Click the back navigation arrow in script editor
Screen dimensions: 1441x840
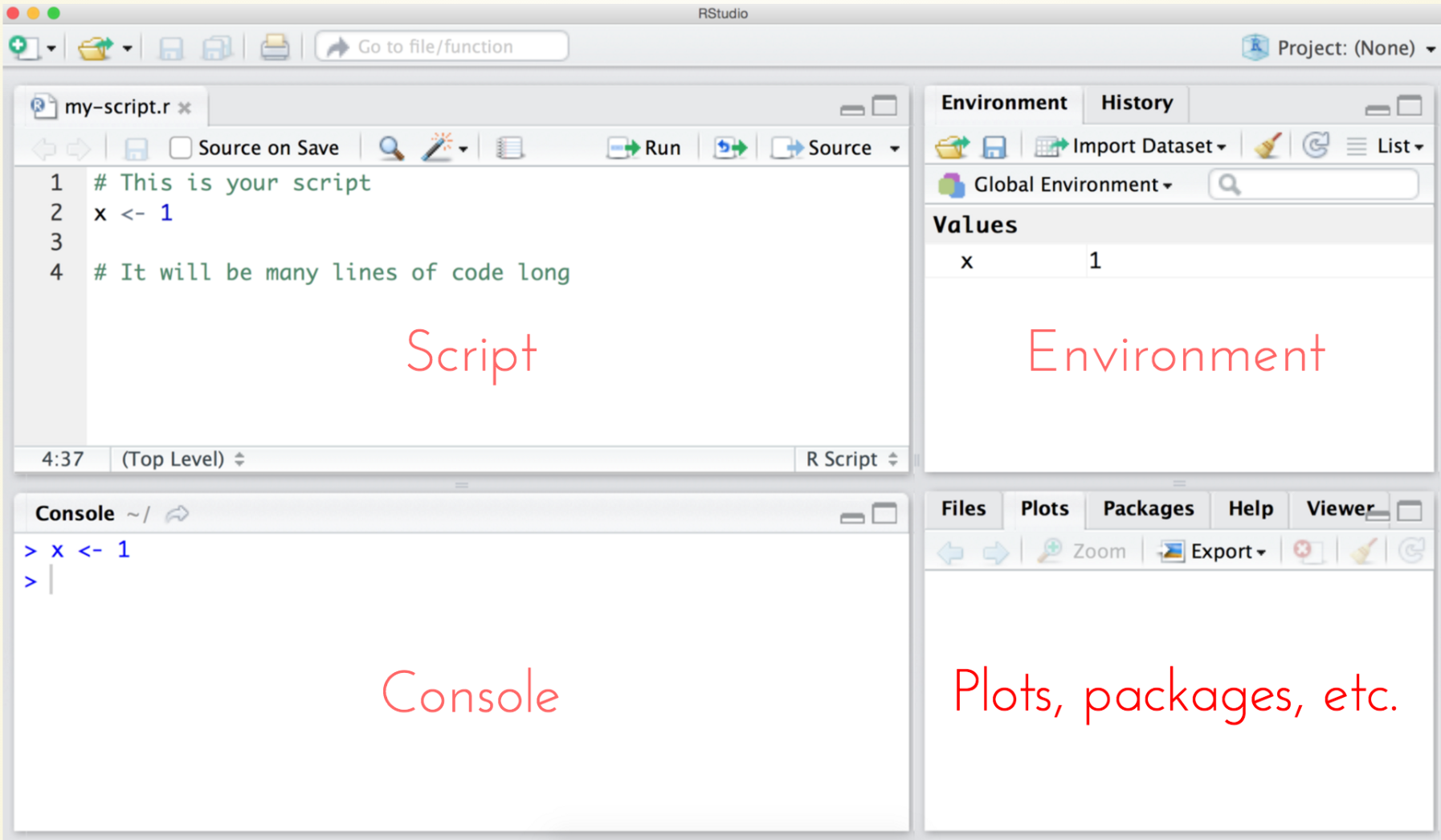click(44, 148)
